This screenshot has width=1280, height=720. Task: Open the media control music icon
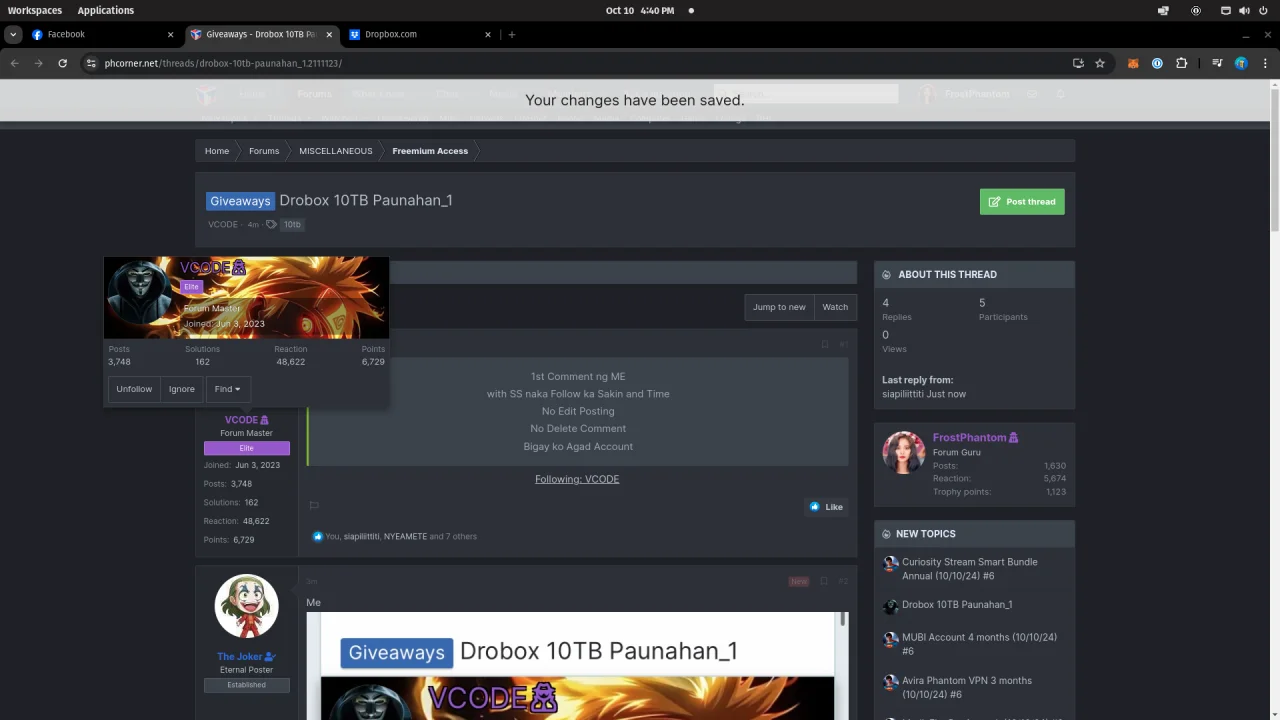pyautogui.click(x=1217, y=63)
